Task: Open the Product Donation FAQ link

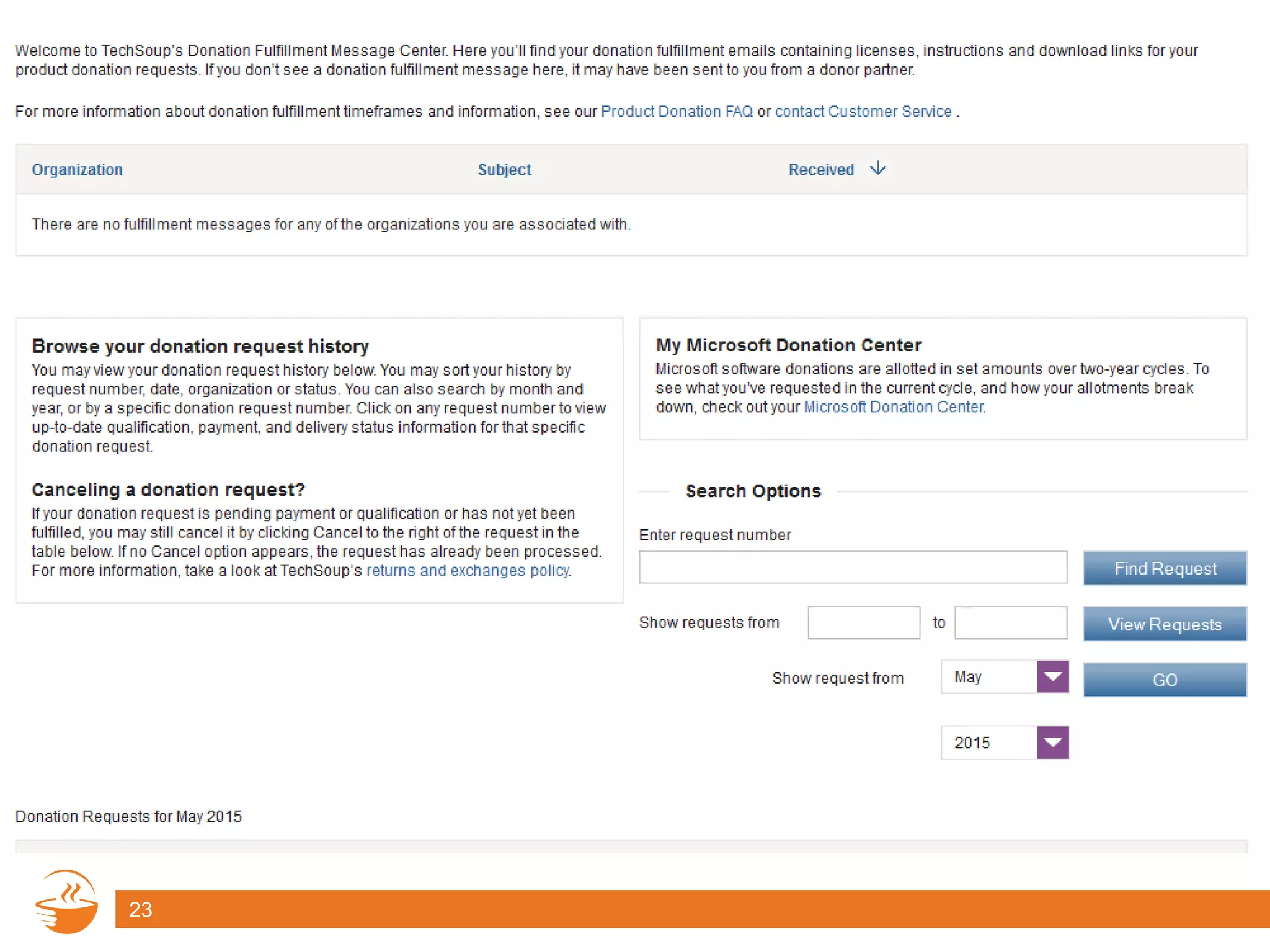Action: click(x=677, y=112)
